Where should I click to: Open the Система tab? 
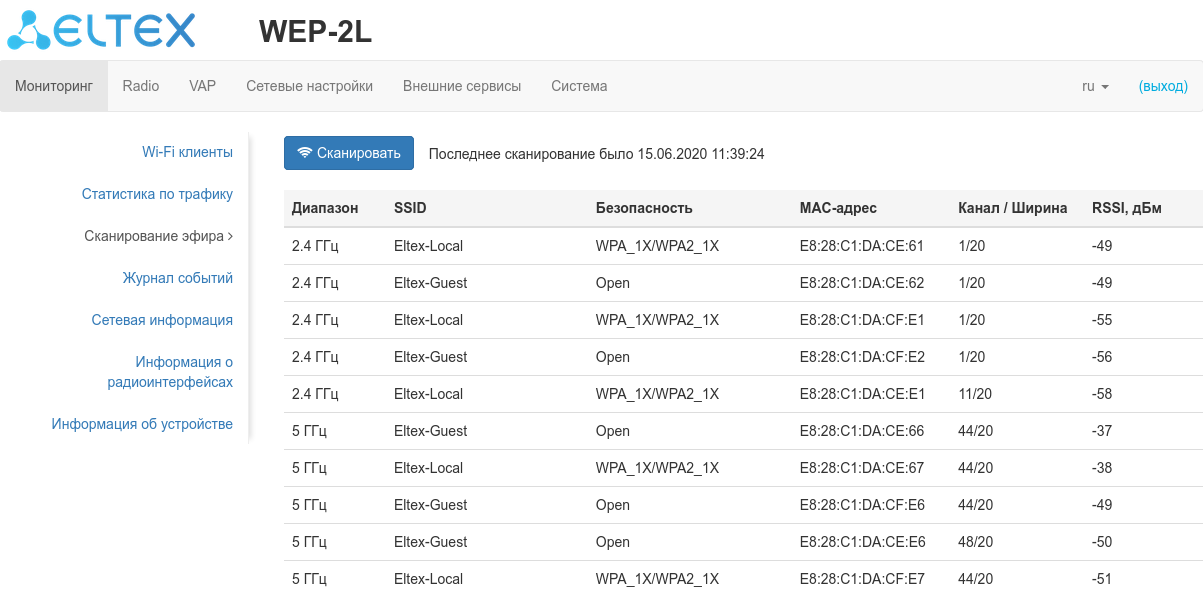coord(579,86)
